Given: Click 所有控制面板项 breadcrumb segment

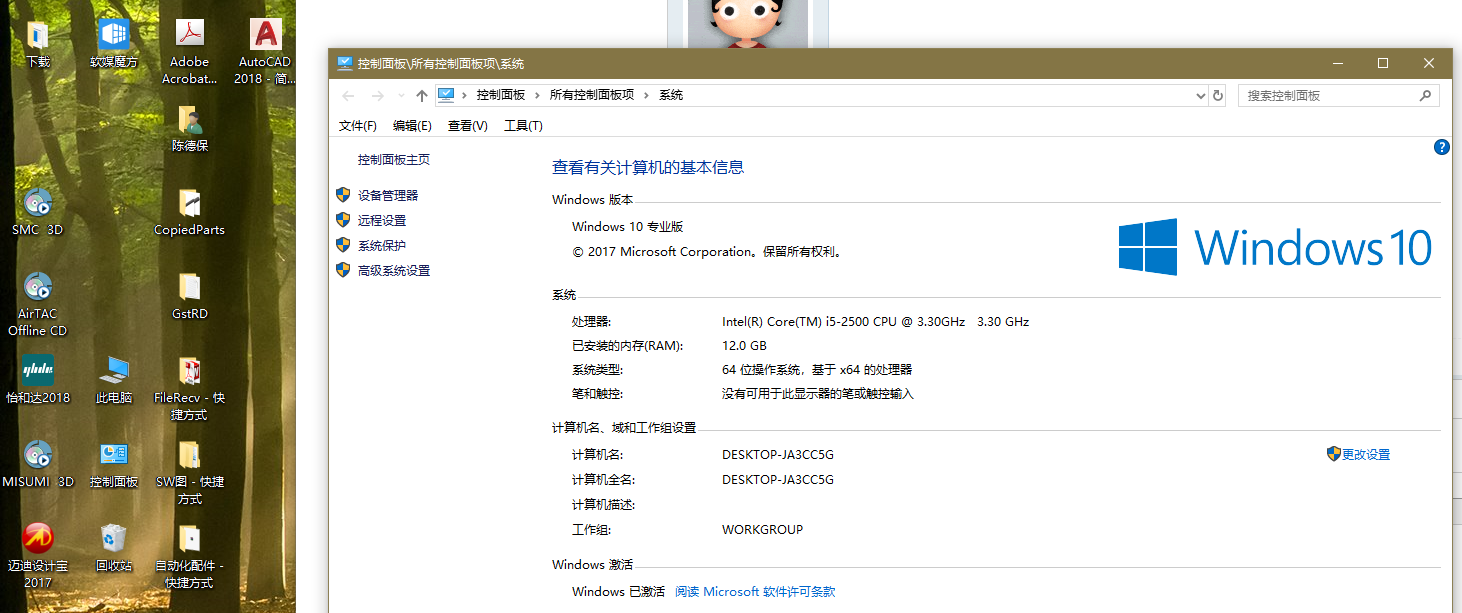Looking at the screenshot, I should 592,95.
